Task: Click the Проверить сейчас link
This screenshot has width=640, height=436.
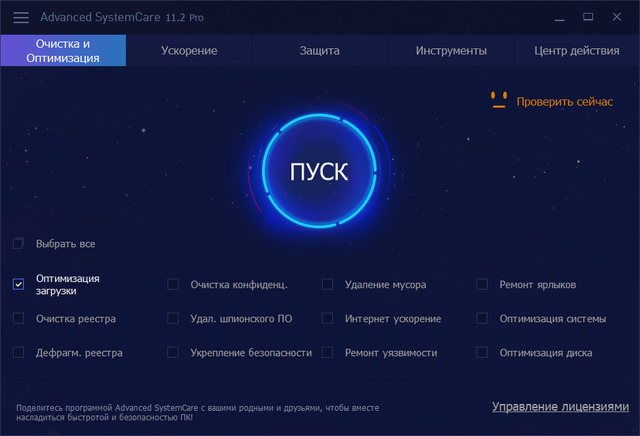Action: (564, 101)
